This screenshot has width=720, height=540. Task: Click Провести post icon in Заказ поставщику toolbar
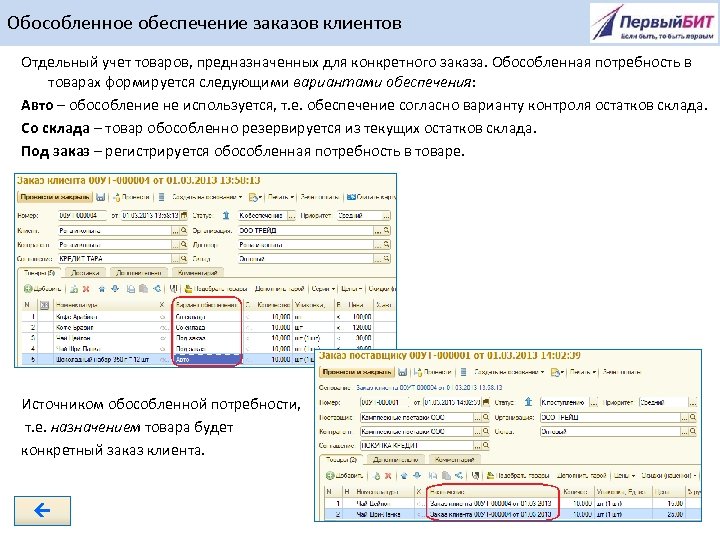click(x=433, y=372)
